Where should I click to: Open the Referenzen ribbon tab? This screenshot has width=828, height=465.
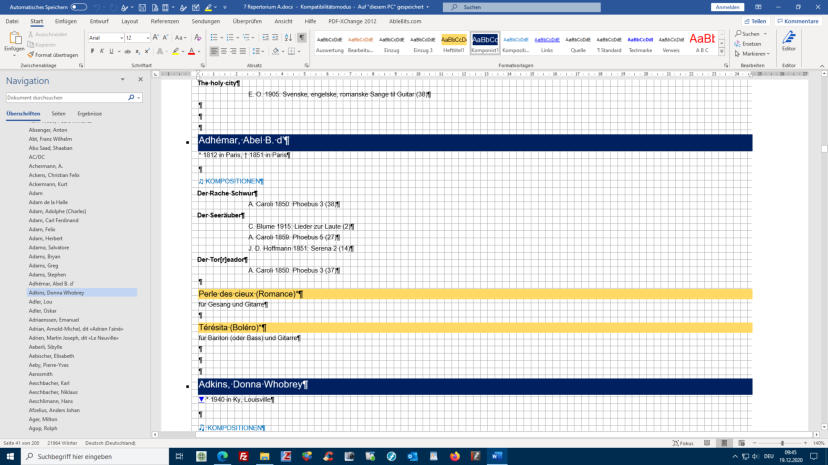click(165, 20)
